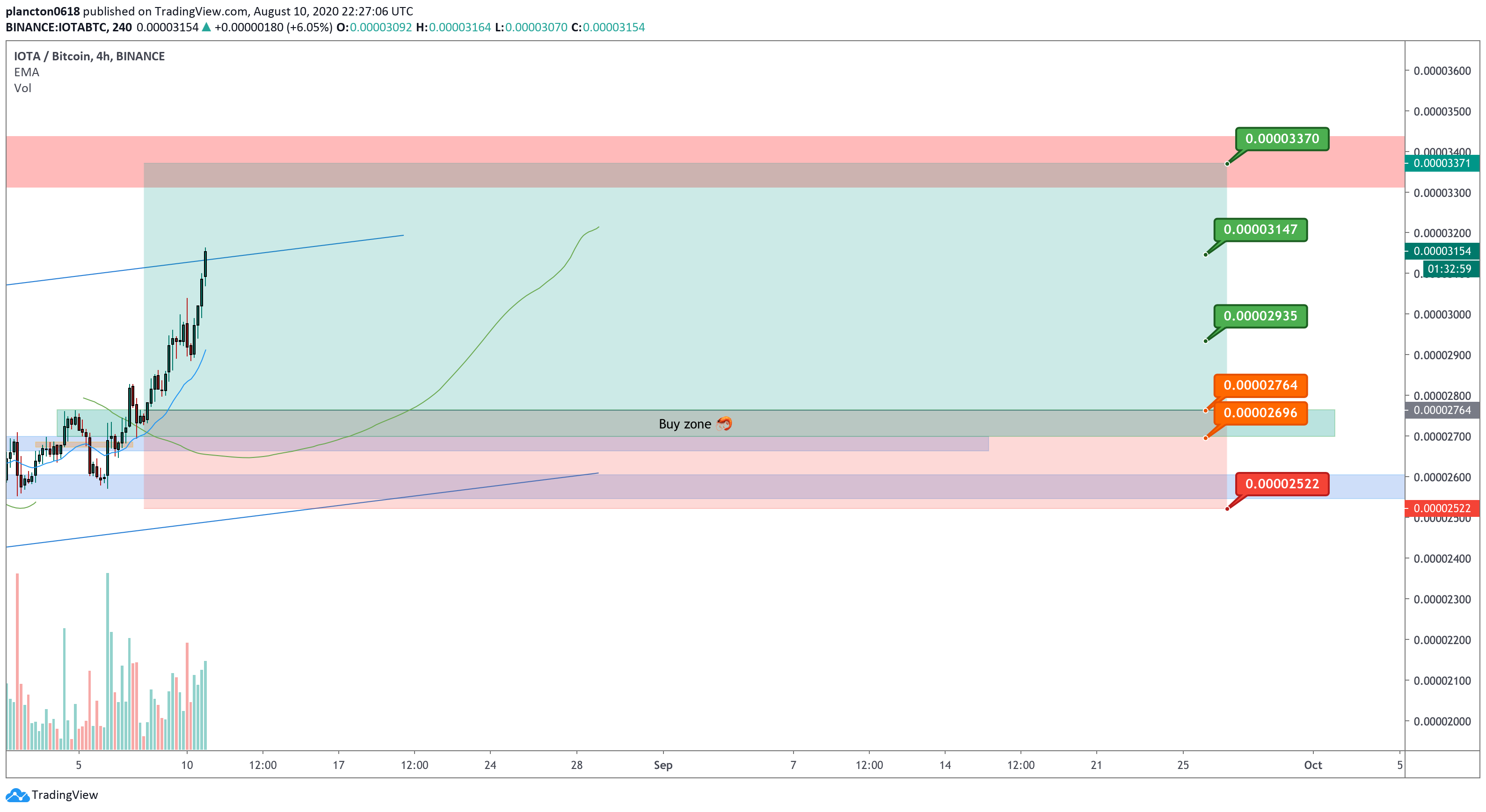The height and width of the screenshot is (812, 1486).
Task: Click the O:0.00003092 open price value
Action: point(374,27)
